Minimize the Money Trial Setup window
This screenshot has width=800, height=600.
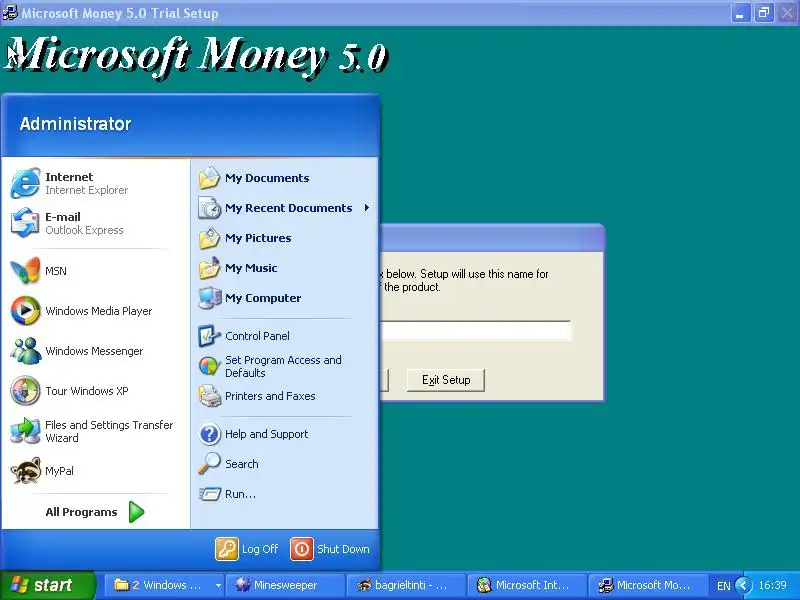pos(740,13)
